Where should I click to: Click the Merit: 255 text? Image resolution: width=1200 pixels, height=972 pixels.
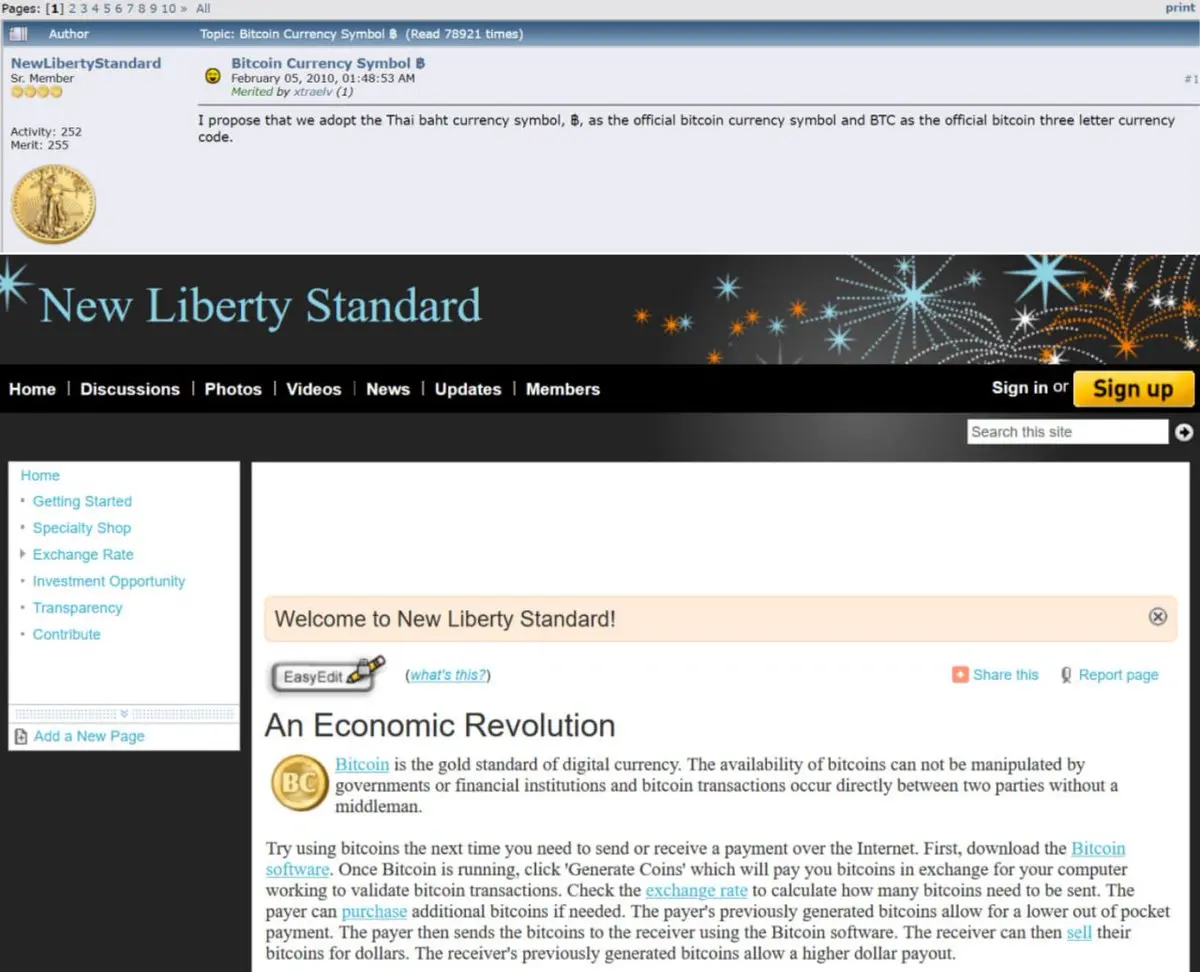click(39, 145)
